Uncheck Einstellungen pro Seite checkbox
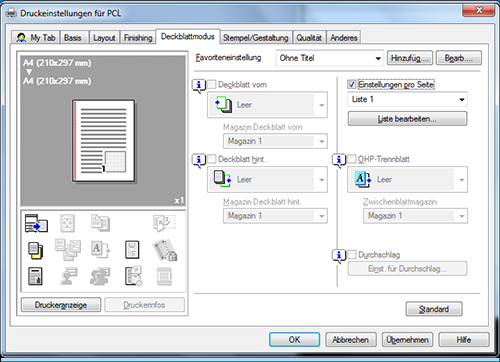Viewport: 500px width, 362px height. coord(352,84)
